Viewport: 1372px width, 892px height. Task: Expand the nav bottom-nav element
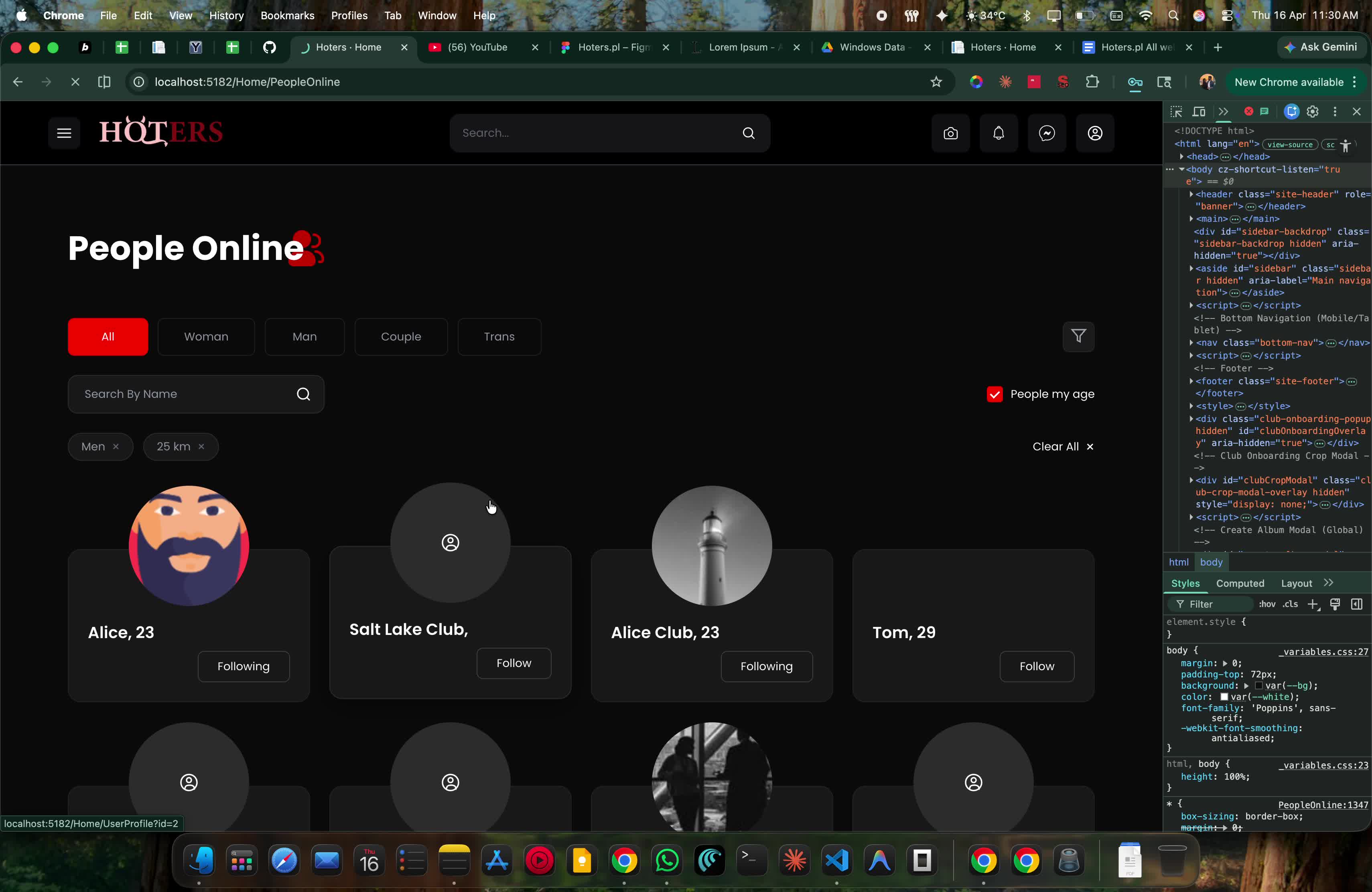[x=1191, y=343]
